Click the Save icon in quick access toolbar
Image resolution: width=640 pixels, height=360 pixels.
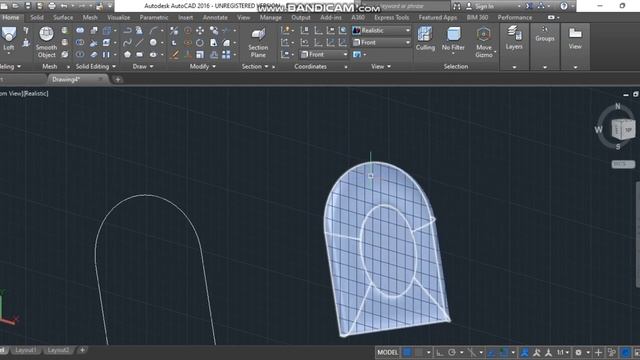tap(28, 6)
